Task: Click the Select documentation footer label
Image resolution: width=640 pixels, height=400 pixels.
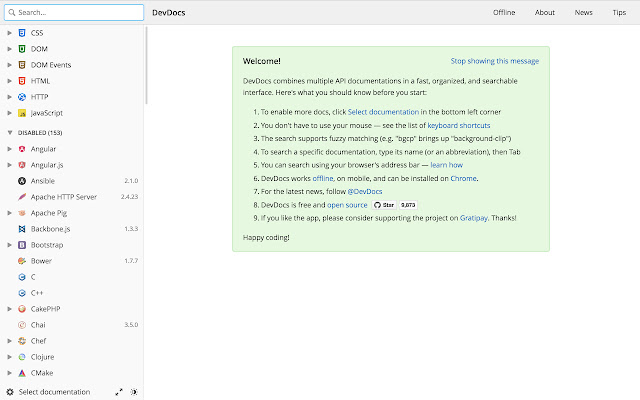Action: coord(54,392)
